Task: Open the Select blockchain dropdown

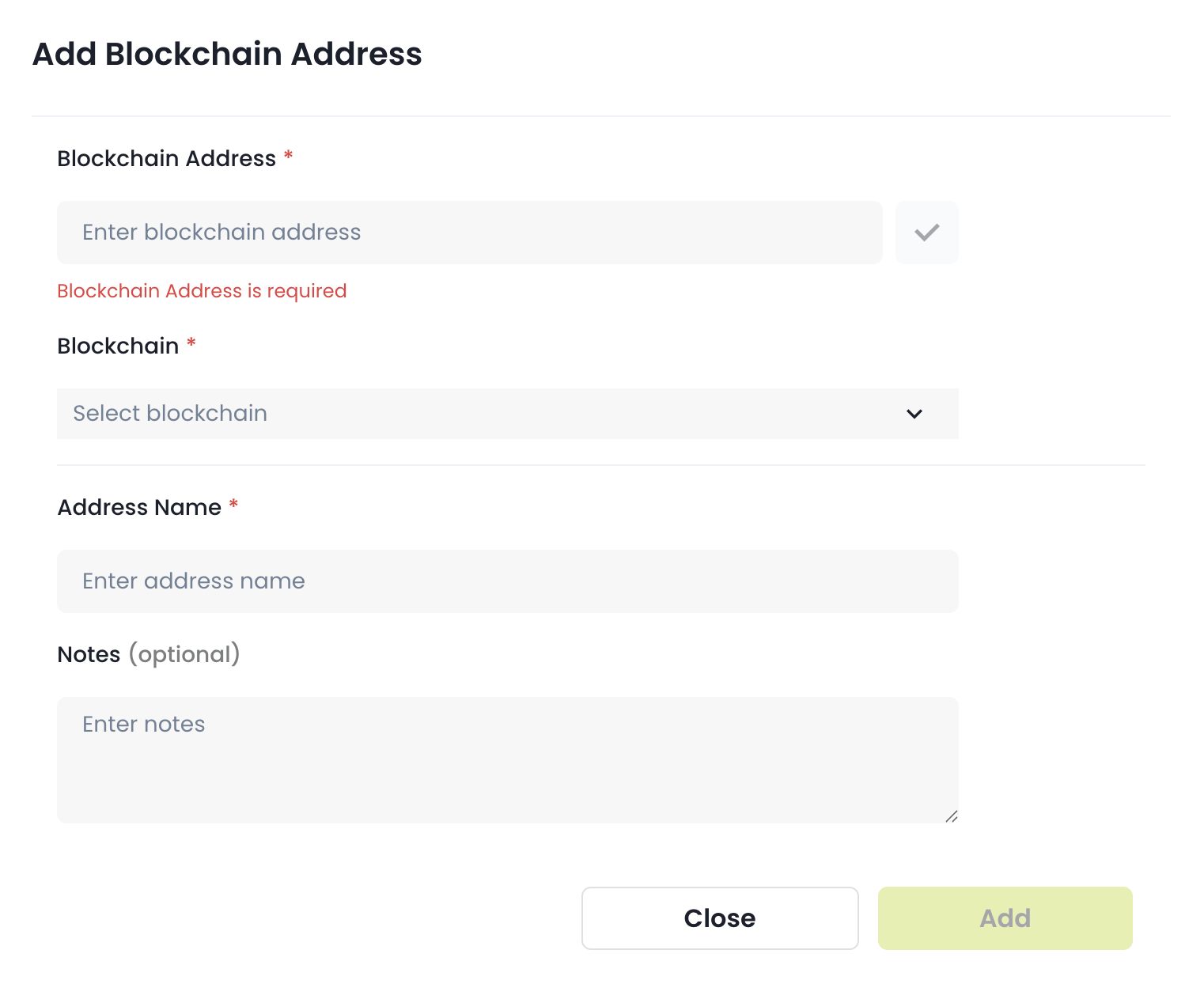Action: coord(507,414)
